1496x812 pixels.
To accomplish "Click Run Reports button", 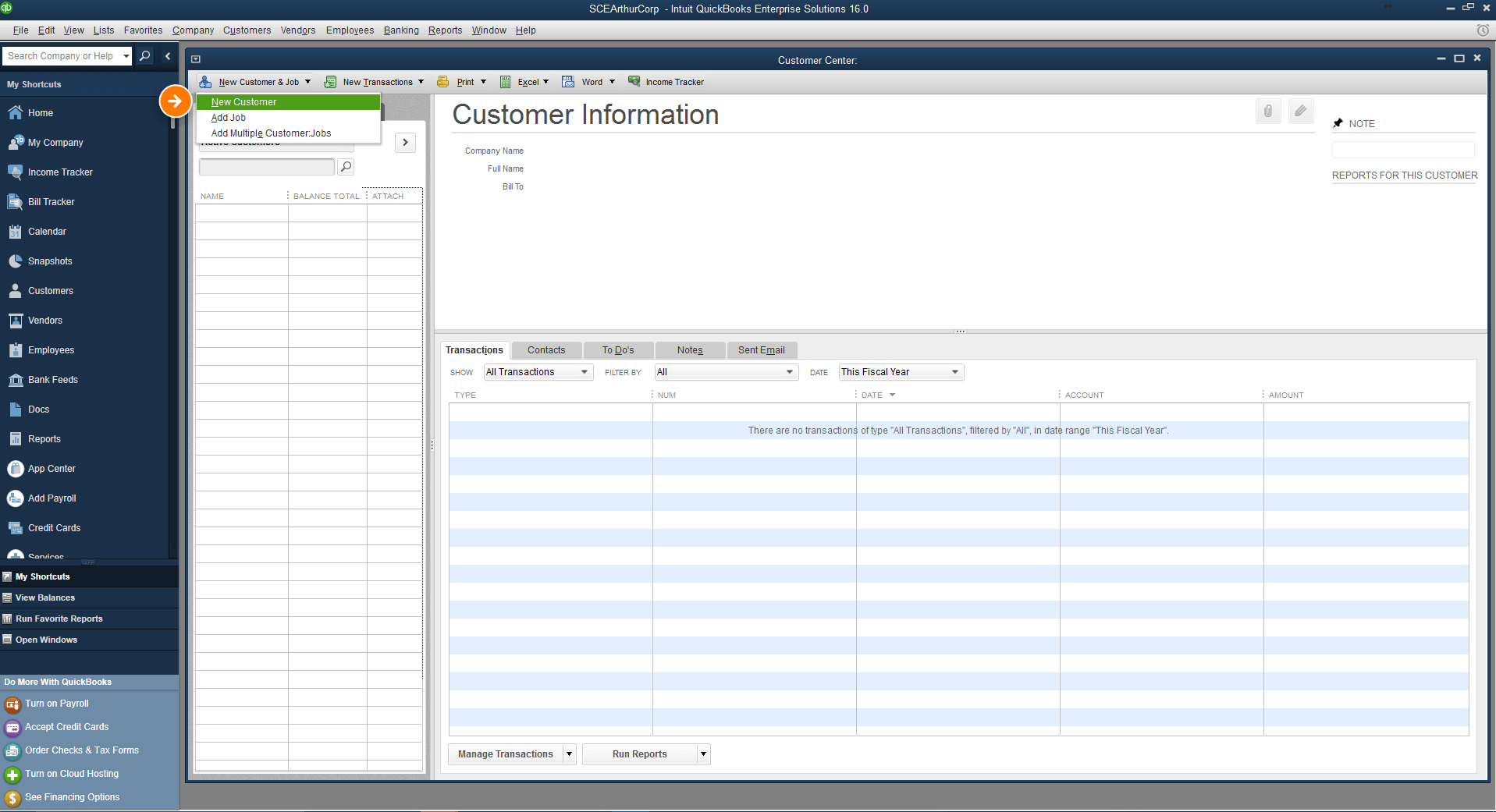I will [639, 754].
